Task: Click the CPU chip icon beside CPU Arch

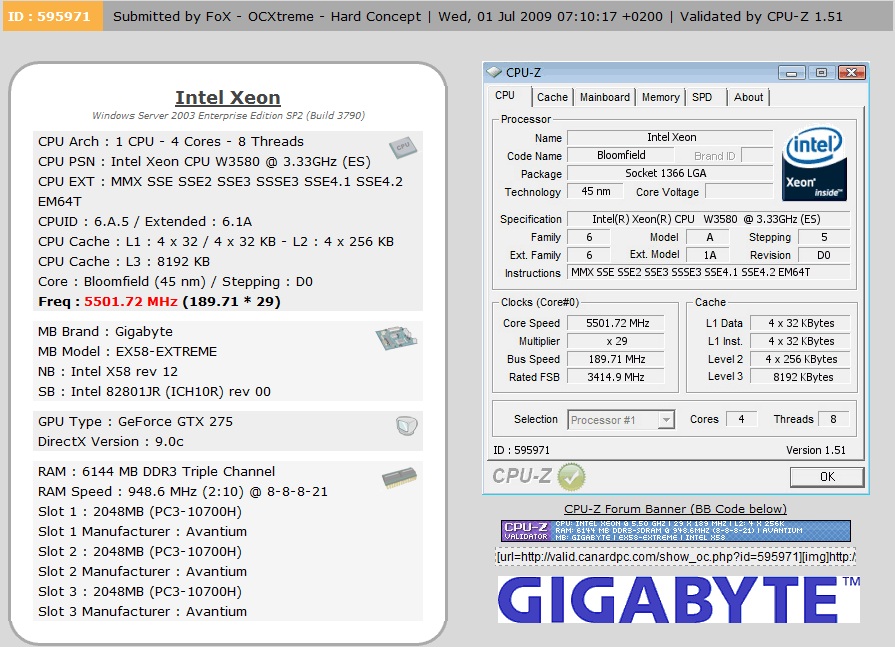Action: point(403,147)
